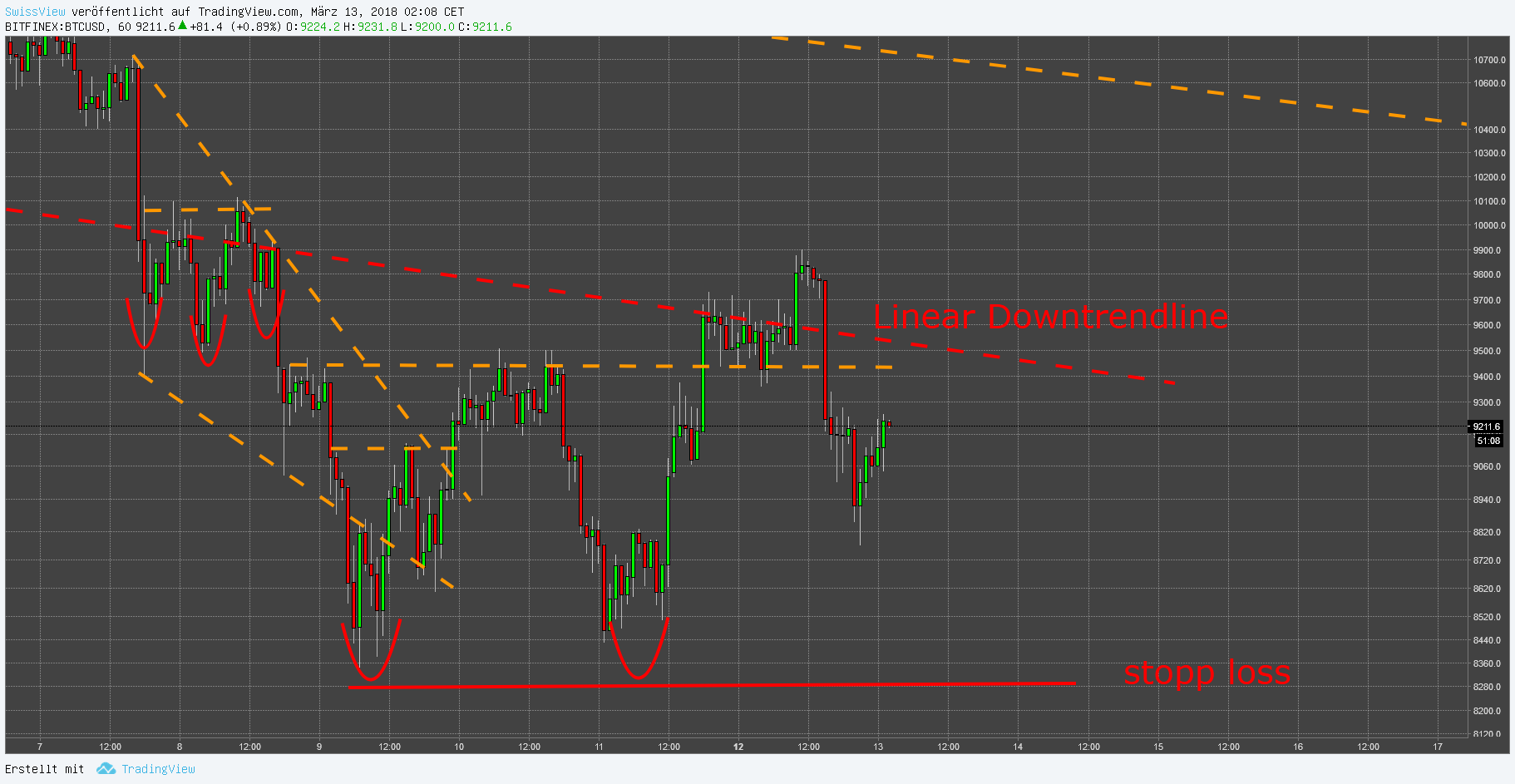The width and height of the screenshot is (1515, 784).
Task: Click the 9800.0 price axis label
Action: point(1487,274)
